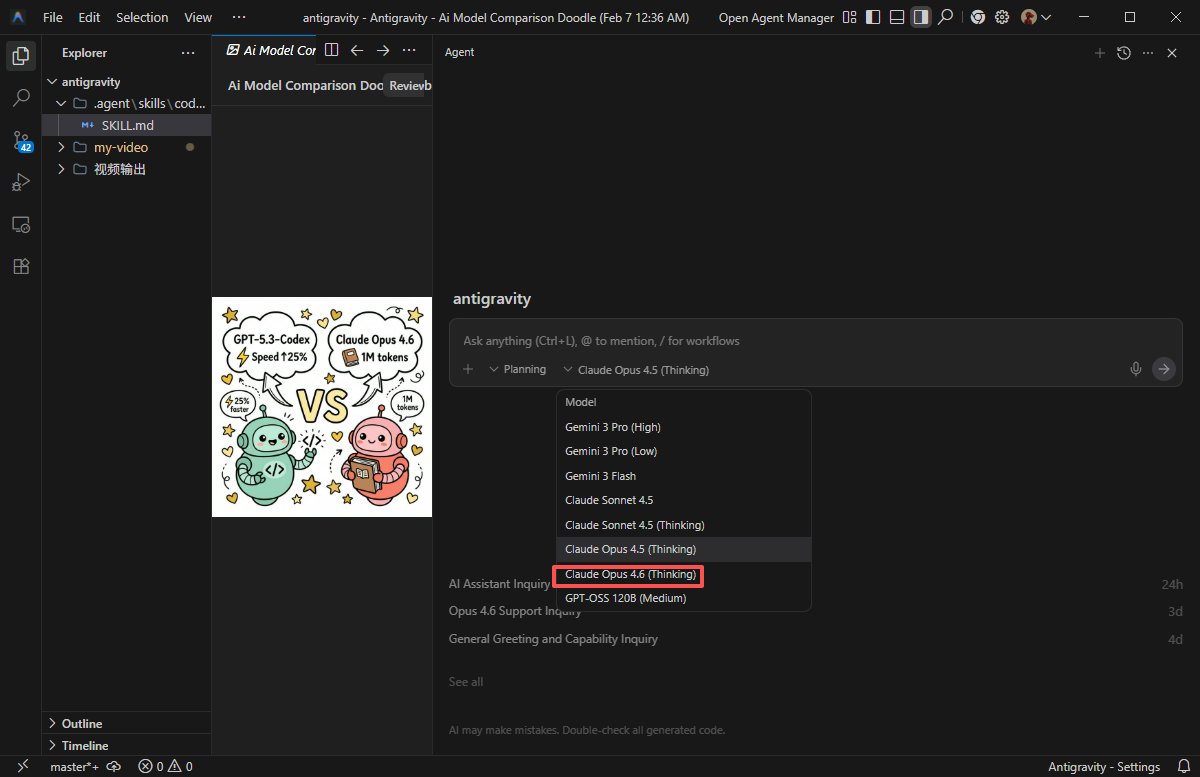Publish changes with the cloud icon

tap(114, 766)
